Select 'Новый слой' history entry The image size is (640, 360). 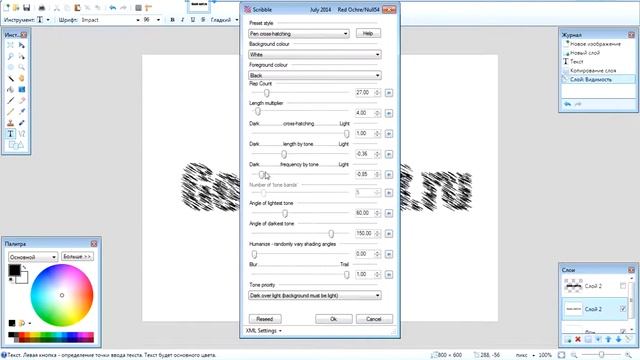[x=584, y=53]
